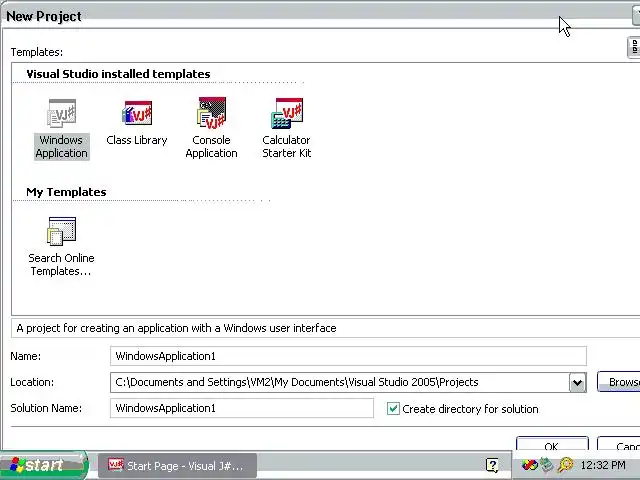The width and height of the screenshot is (640, 480).
Task: Toggle Create directory for solution checkbox
Action: click(x=393, y=409)
